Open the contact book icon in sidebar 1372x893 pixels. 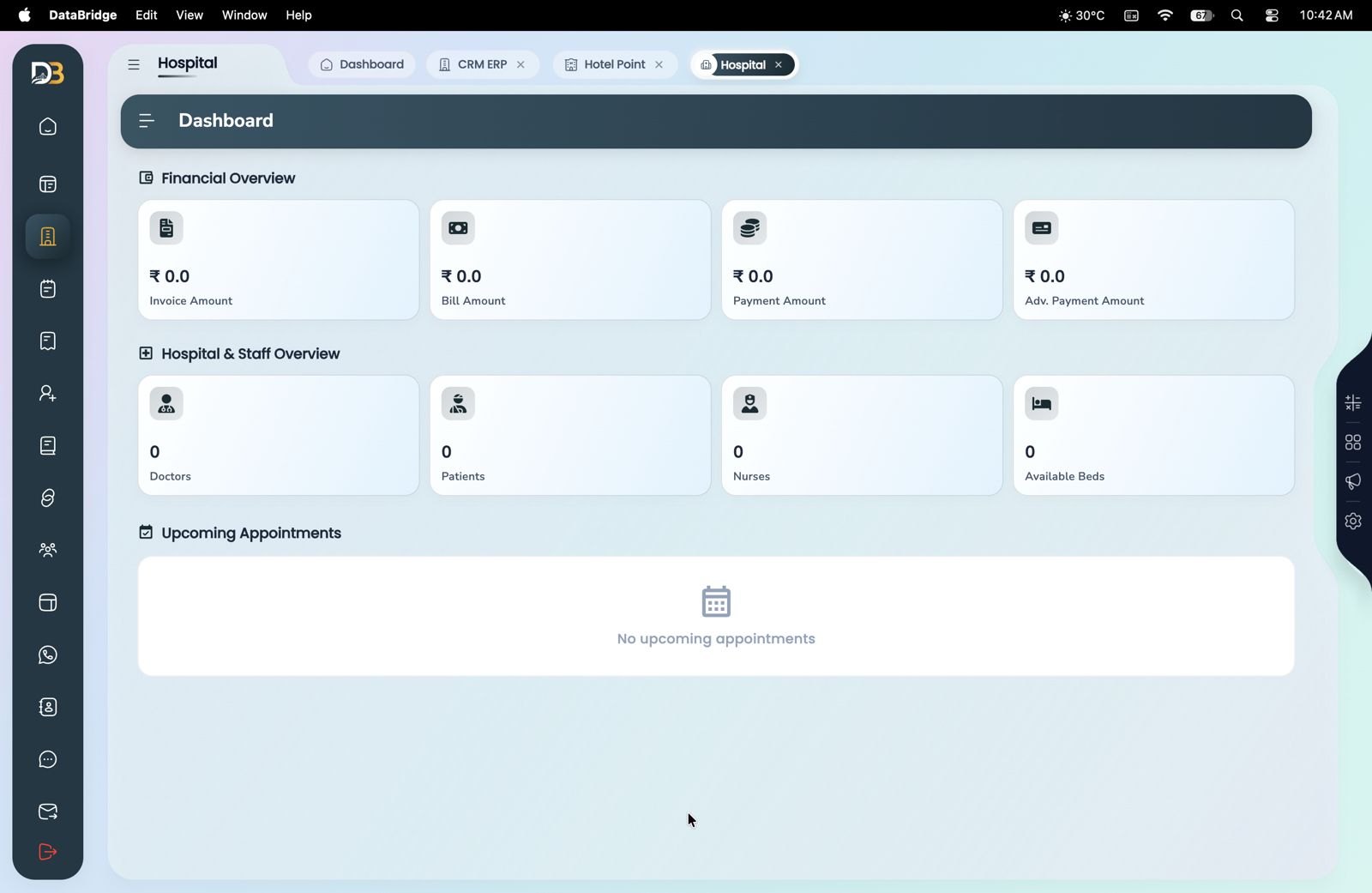point(48,708)
